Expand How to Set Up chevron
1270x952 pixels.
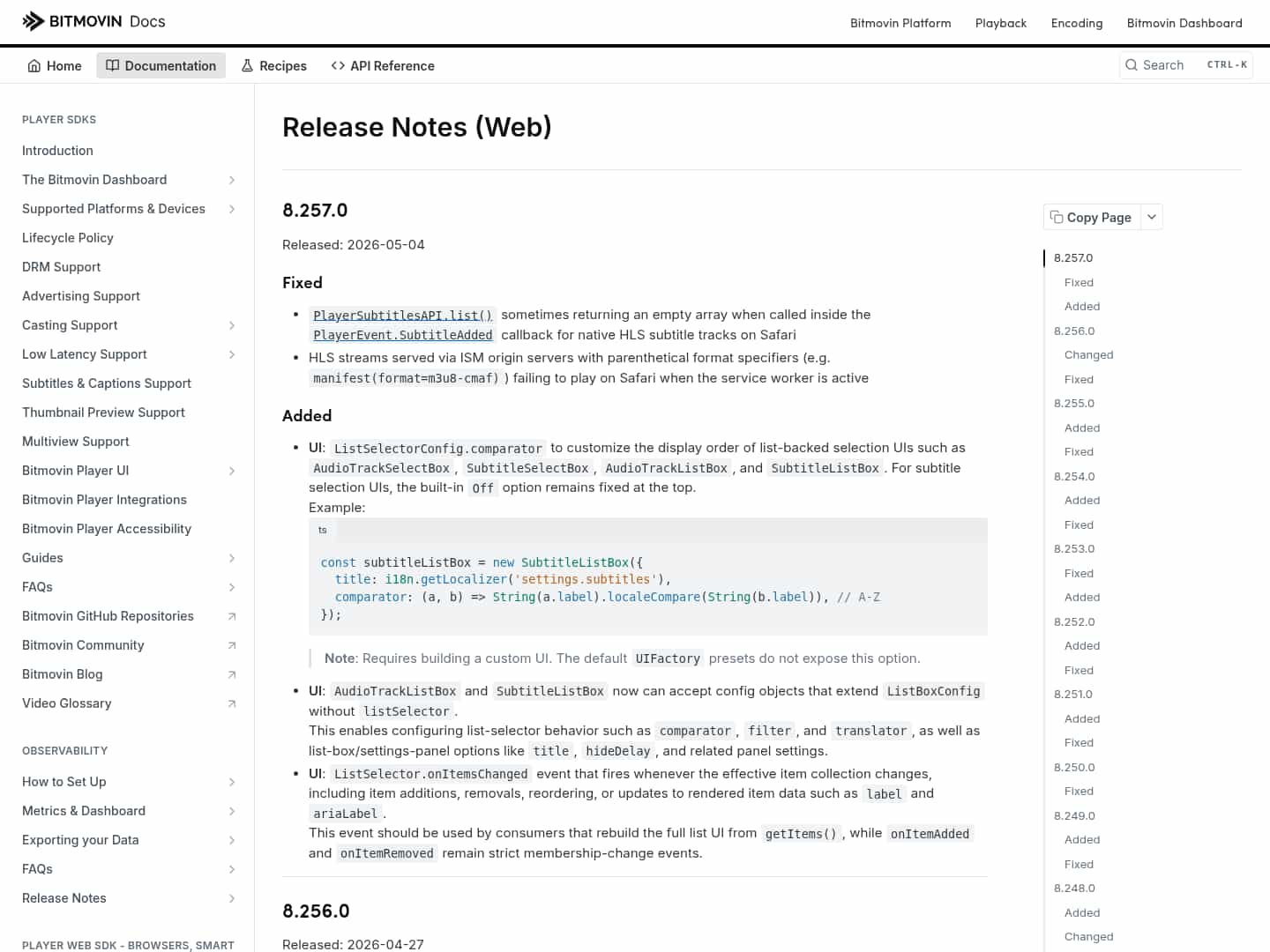[x=232, y=782]
